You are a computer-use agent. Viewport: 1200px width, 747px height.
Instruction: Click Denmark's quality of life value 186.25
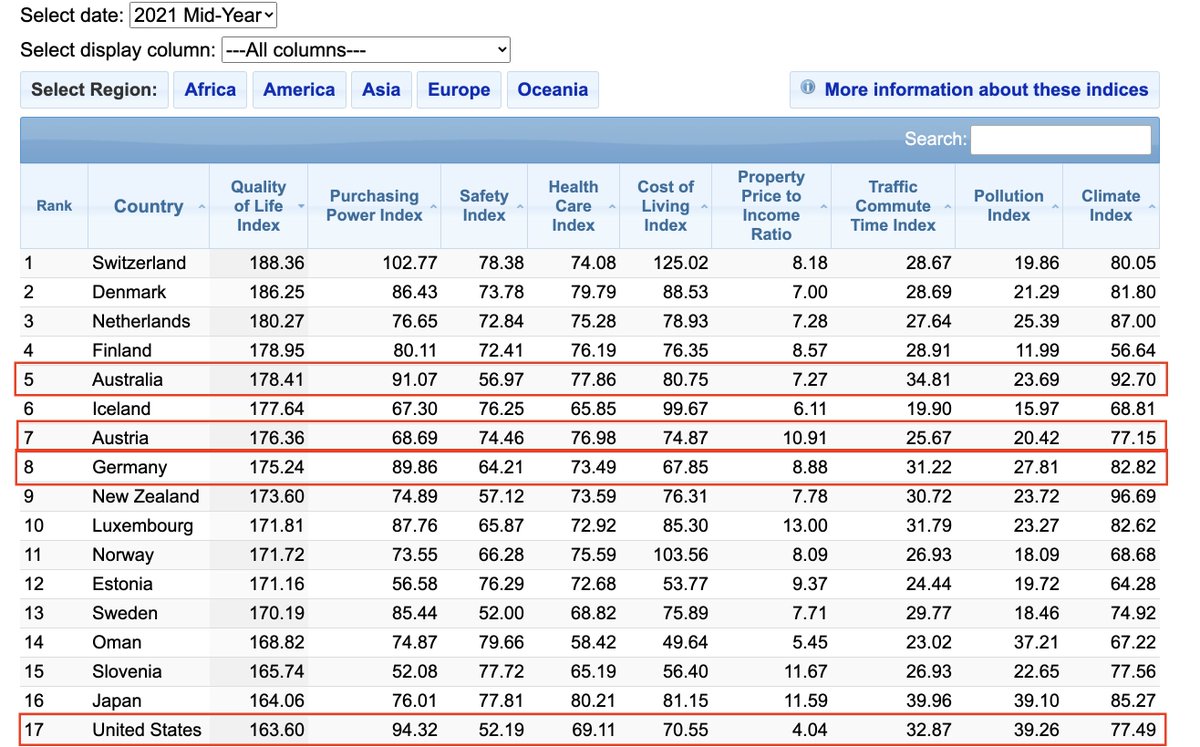point(278,292)
